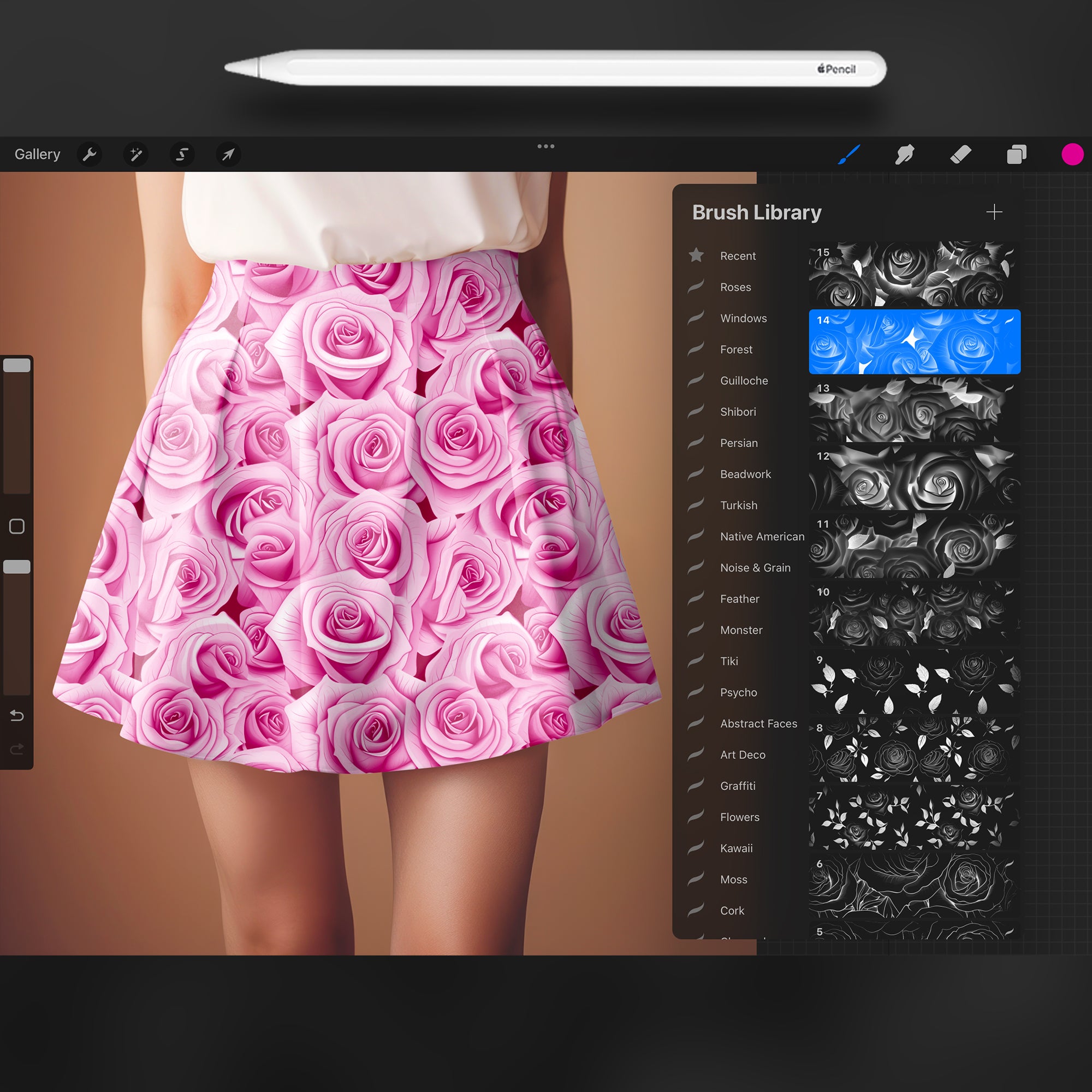The image size is (1092, 1092).
Task: Tap the Undo arrow on the sidebar
Action: point(17,716)
